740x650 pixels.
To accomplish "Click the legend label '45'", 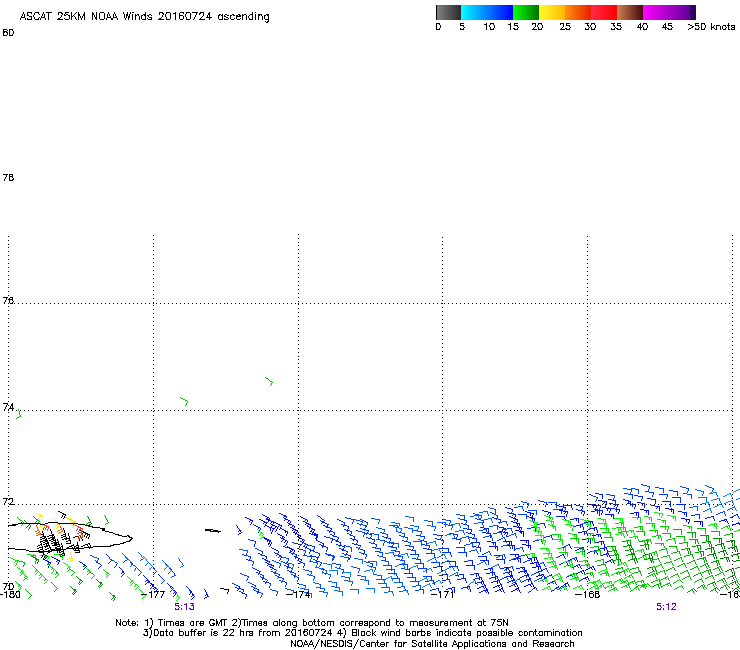I will pyautogui.click(x=667, y=27).
